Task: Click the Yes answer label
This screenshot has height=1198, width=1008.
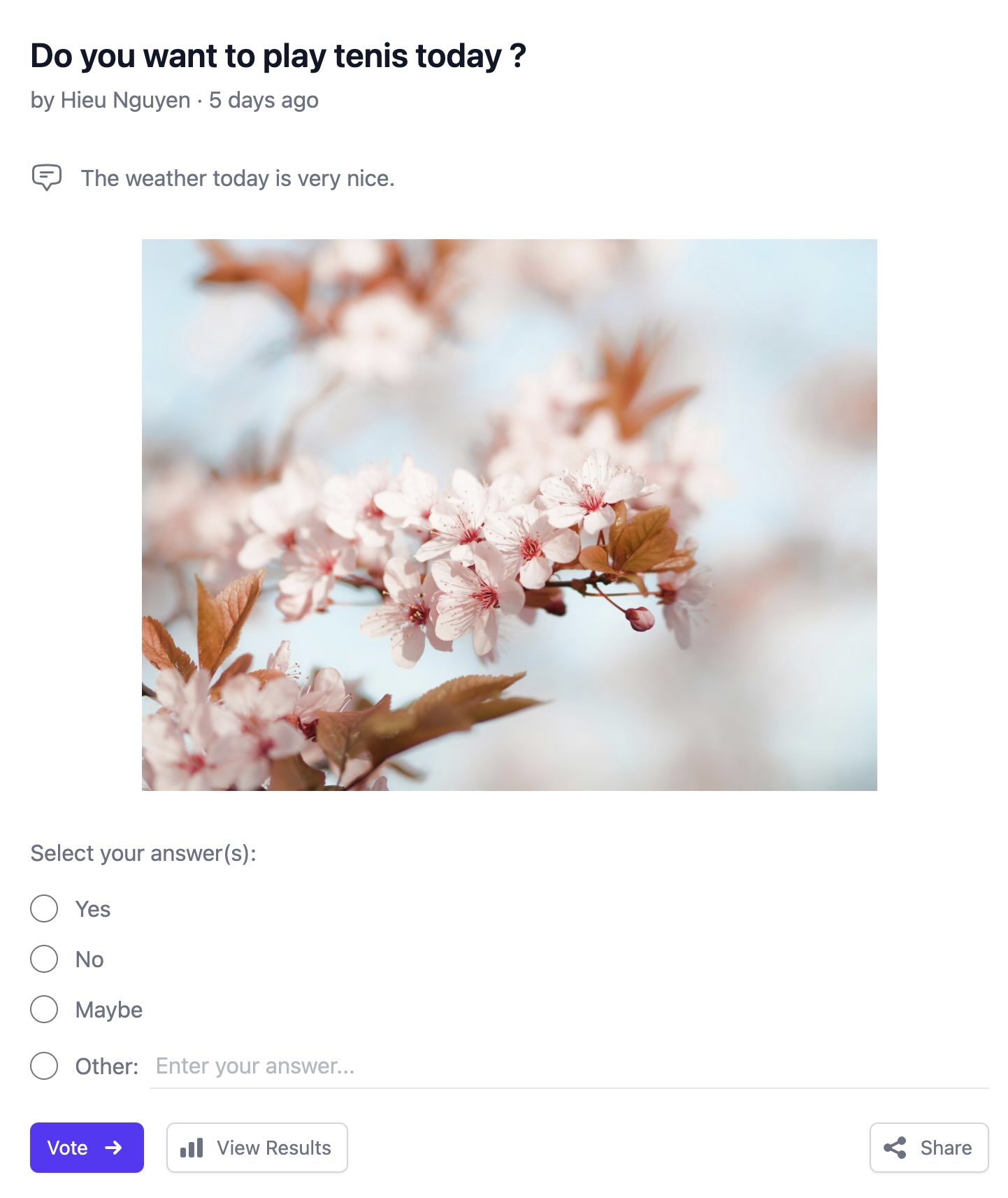Action: point(93,909)
